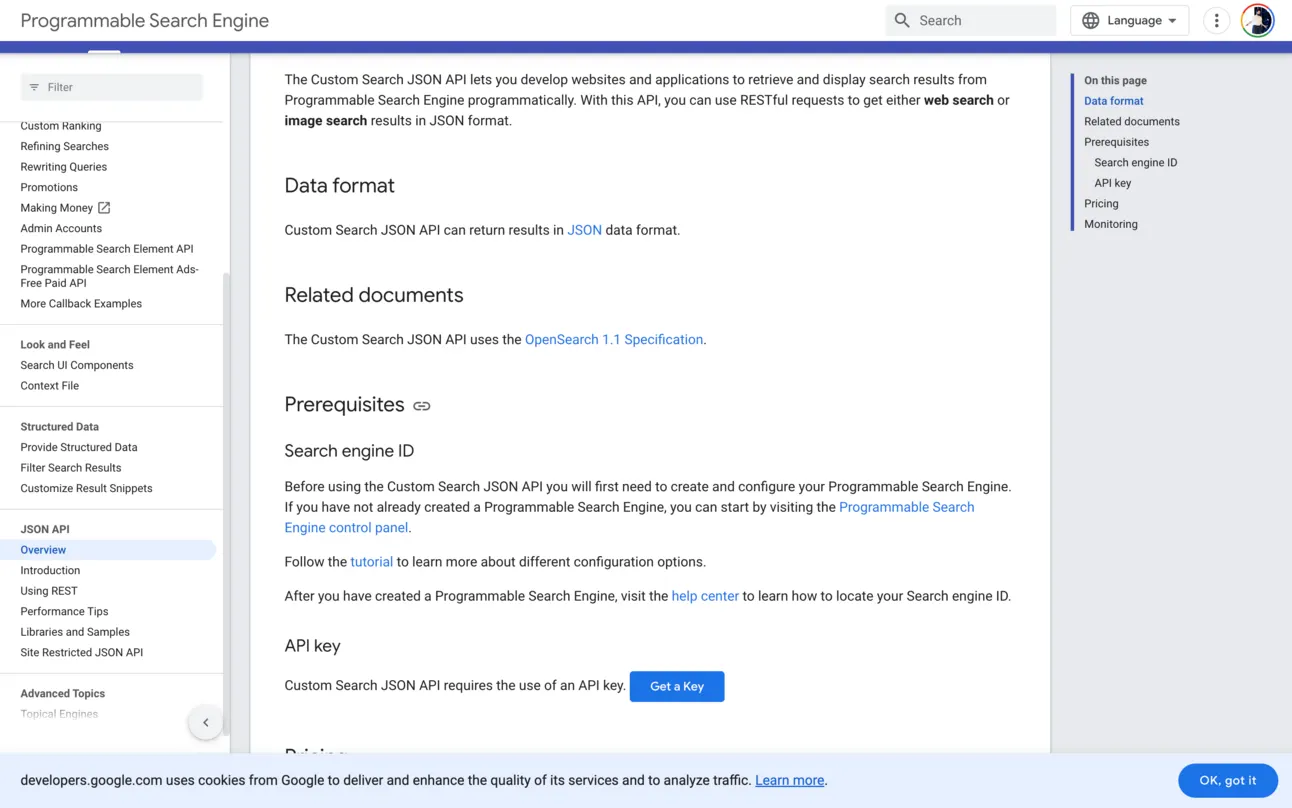Image resolution: width=1292 pixels, height=808 pixels.
Task: Open Libraries and Samples page
Action: [75, 632]
